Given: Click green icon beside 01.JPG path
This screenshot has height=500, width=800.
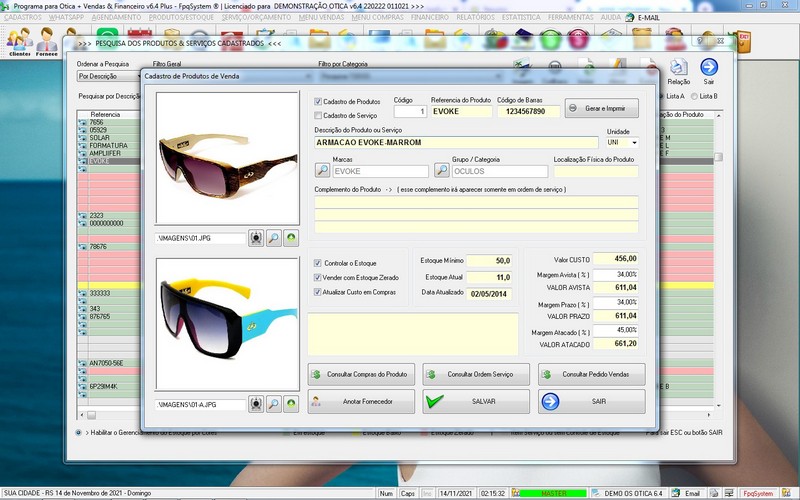Looking at the screenshot, I should tap(290, 238).
